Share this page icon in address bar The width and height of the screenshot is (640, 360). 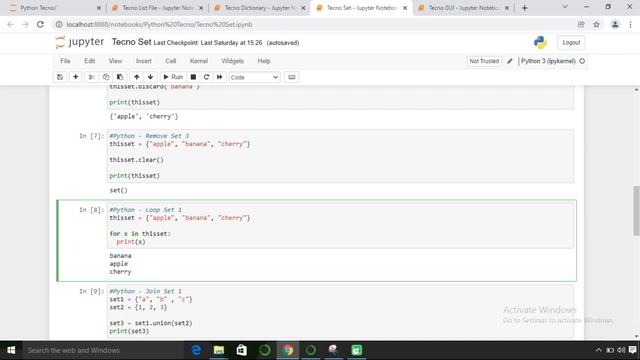581,24
